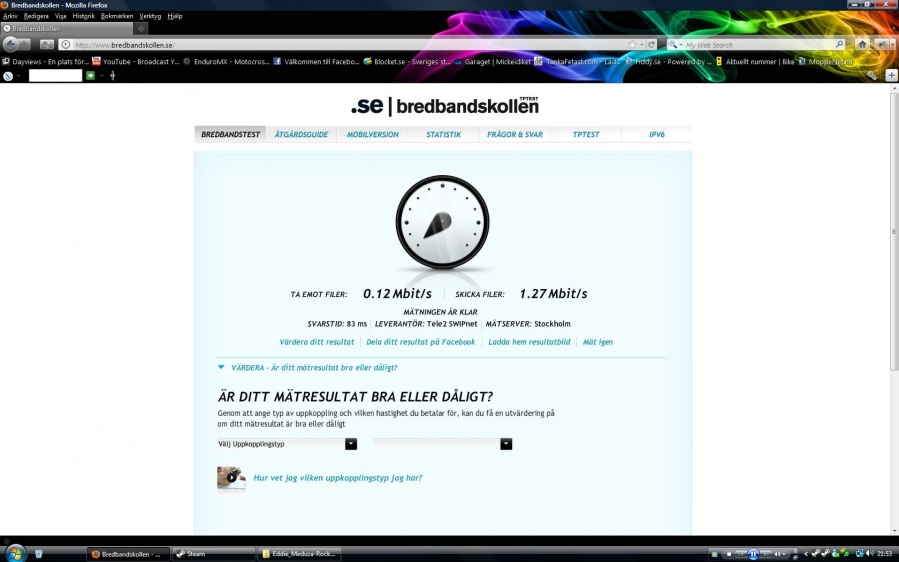The image size is (899, 562).
Task: Click the wrench icon below the bookmarks bar
Action: click(872, 75)
